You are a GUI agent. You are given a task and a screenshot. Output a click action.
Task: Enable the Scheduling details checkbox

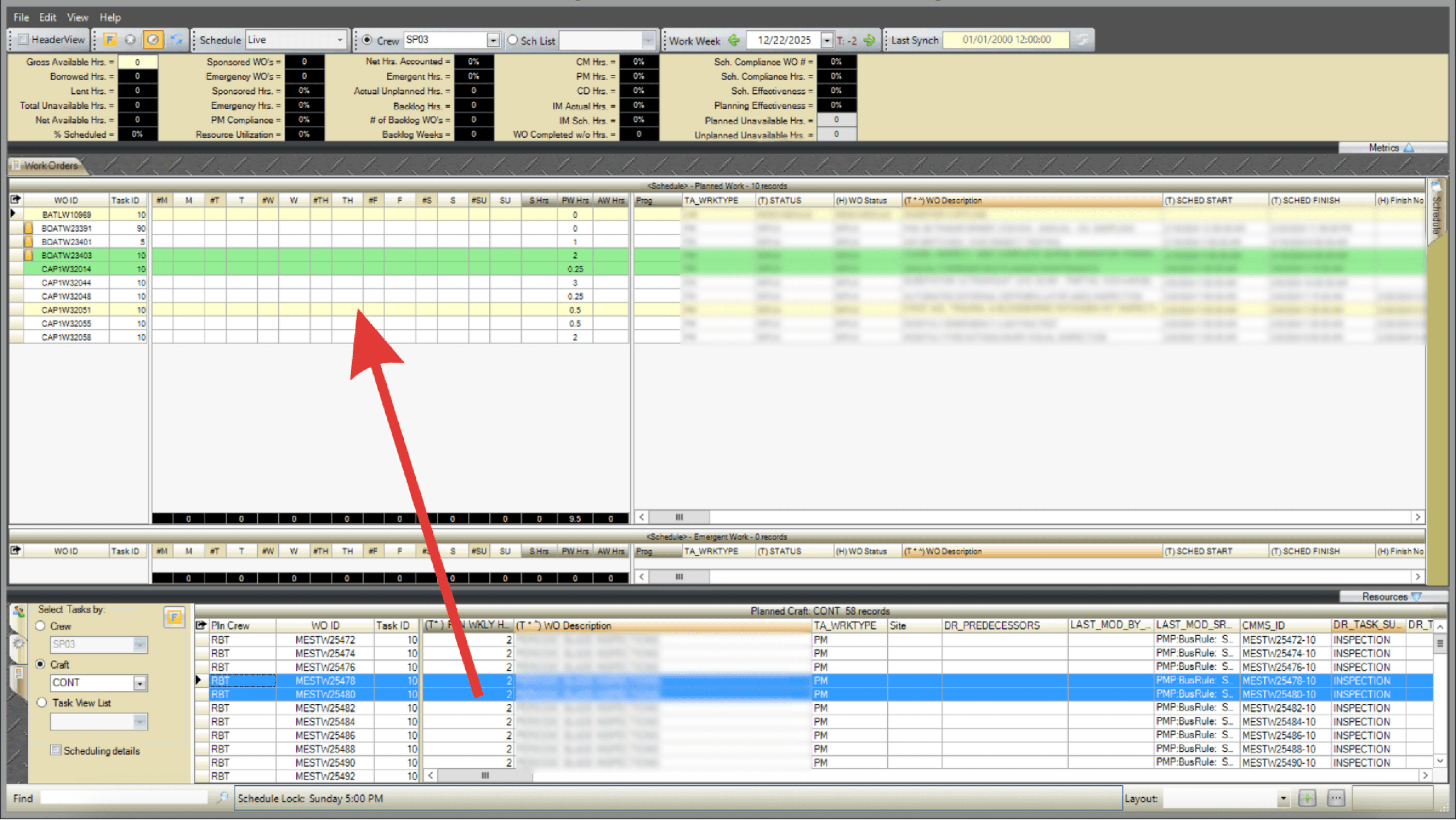click(56, 750)
